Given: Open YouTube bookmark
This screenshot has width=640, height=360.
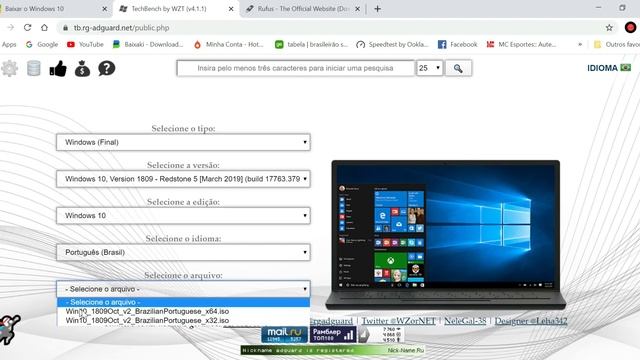Looking at the screenshot, I should point(85,44).
